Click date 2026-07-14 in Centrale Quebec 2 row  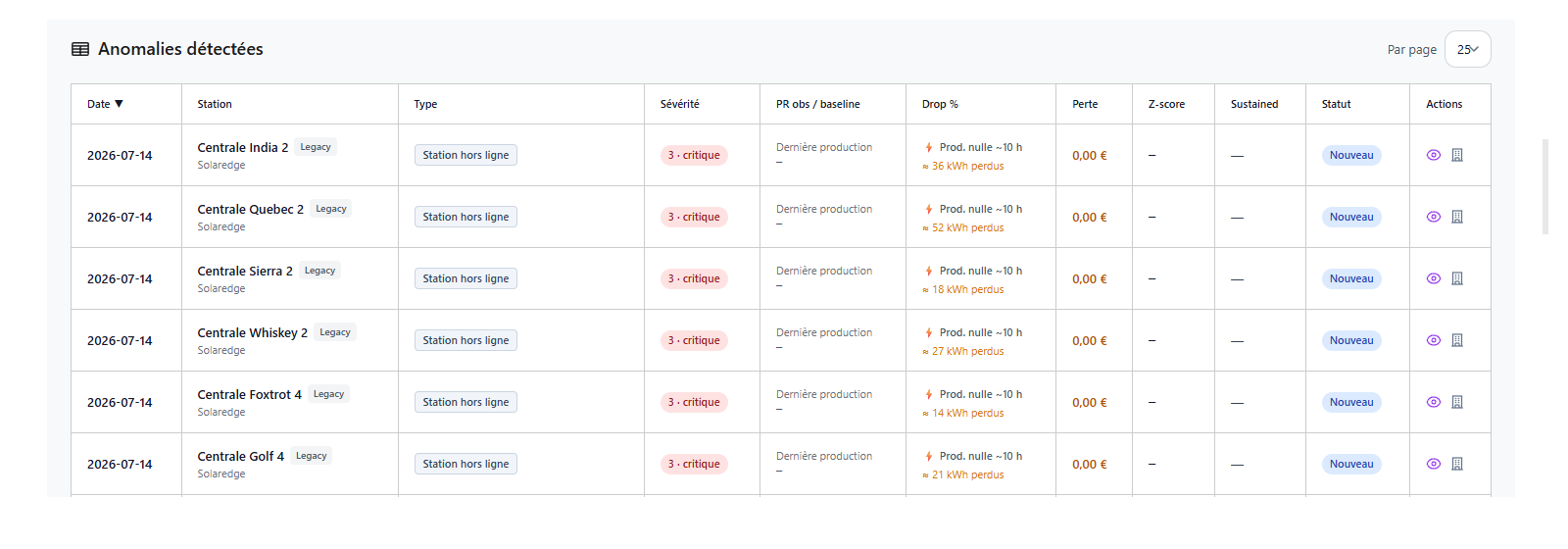click(x=120, y=217)
